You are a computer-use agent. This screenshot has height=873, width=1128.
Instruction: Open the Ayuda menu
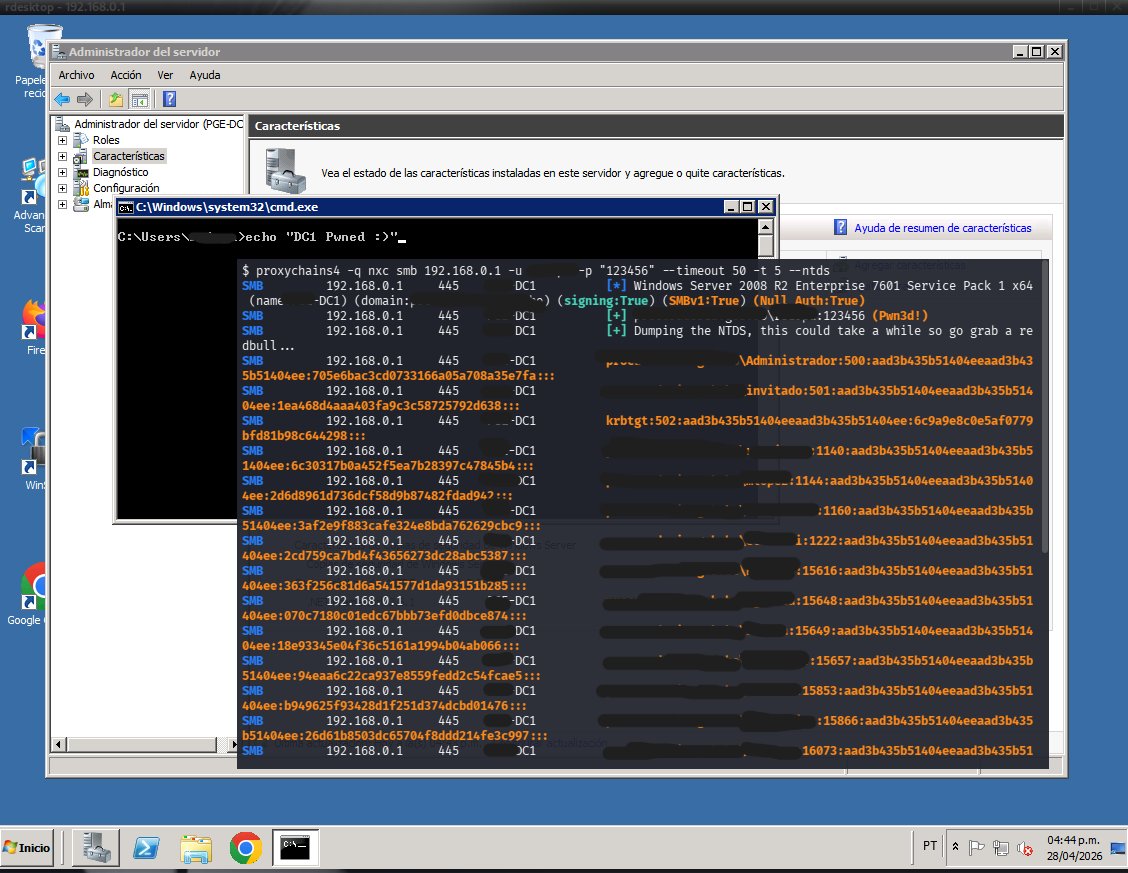pos(205,75)
